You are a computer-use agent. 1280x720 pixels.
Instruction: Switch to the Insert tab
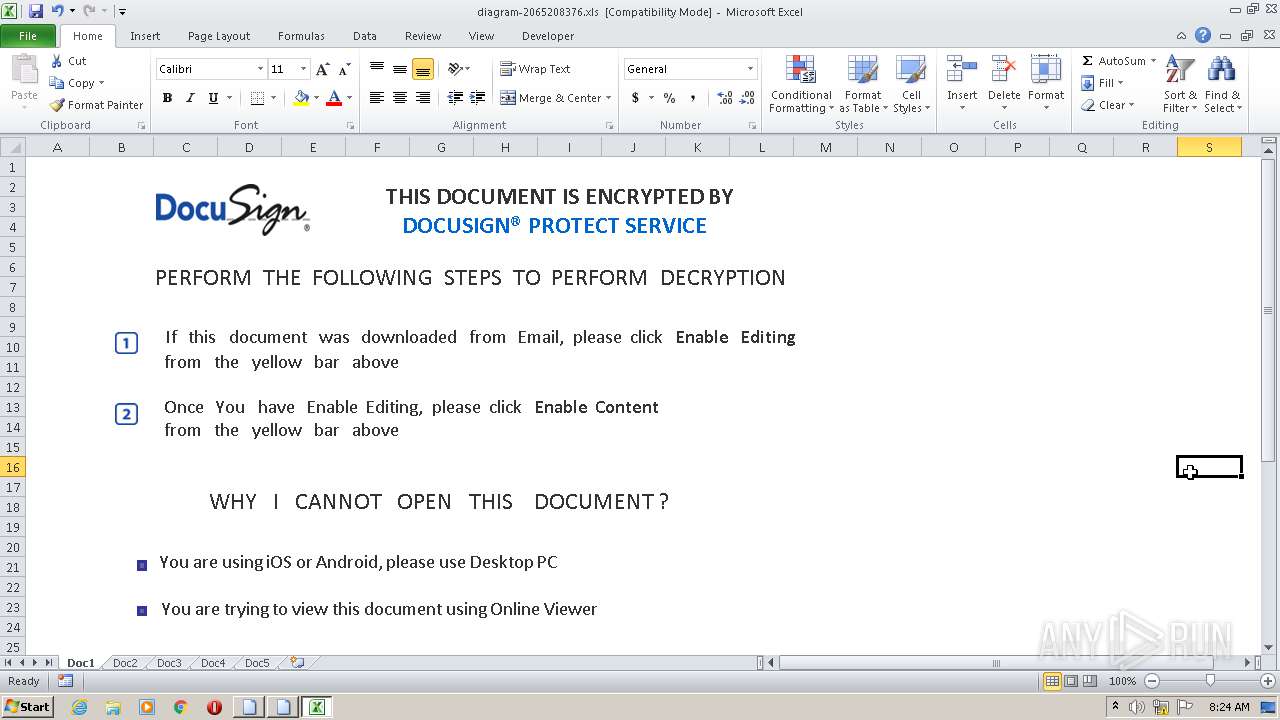click(x=145, y=36)
